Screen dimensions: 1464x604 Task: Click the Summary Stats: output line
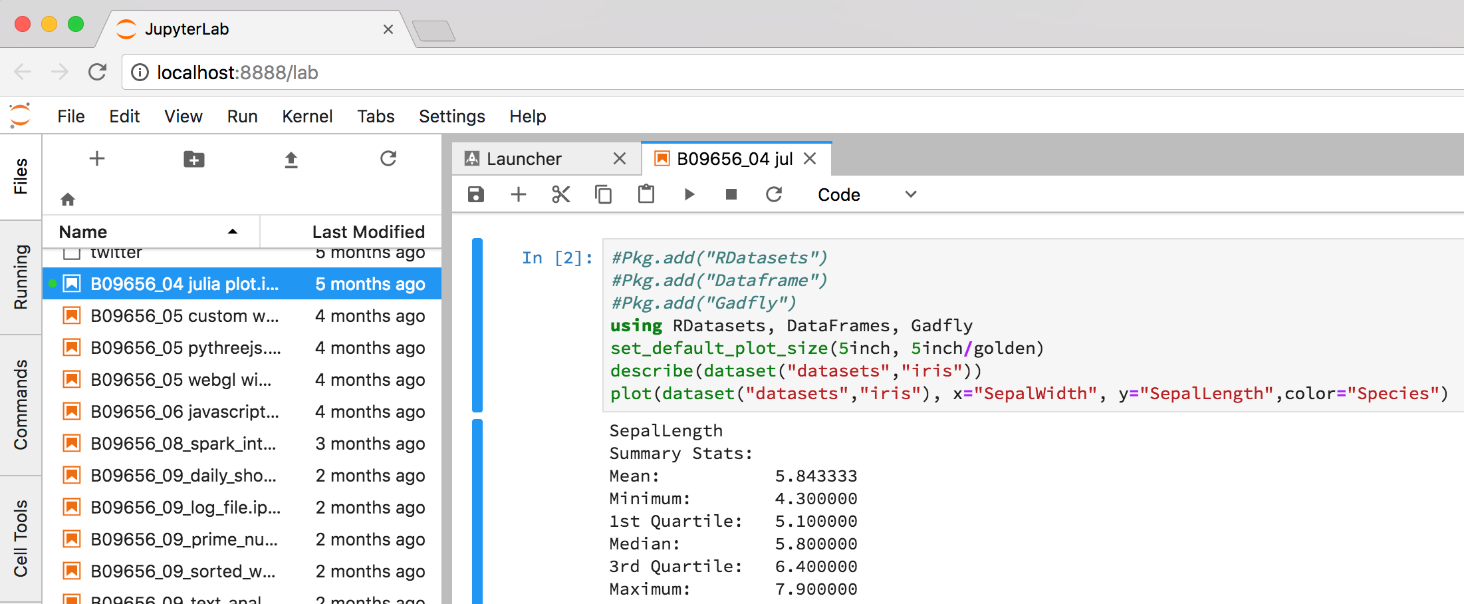(x=681, y=454)
